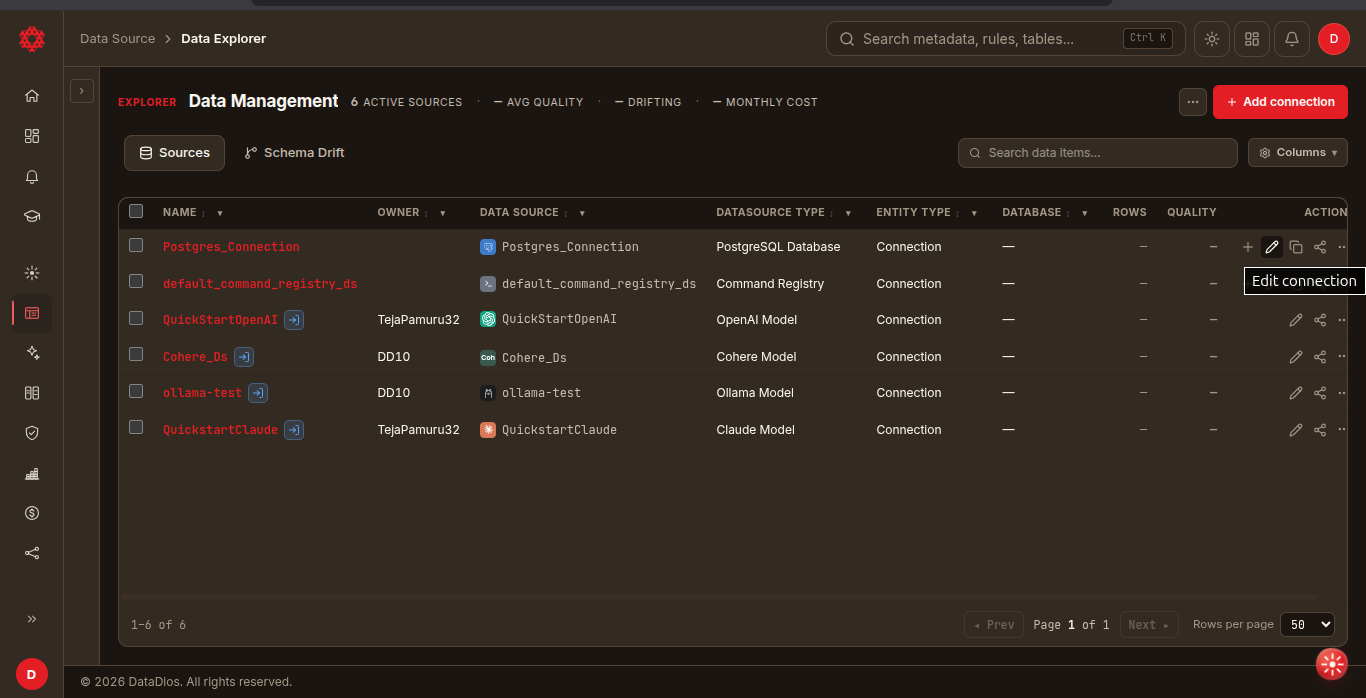
Task: Open the connected nodes icon in the sidebar
Action: [32, 553]
